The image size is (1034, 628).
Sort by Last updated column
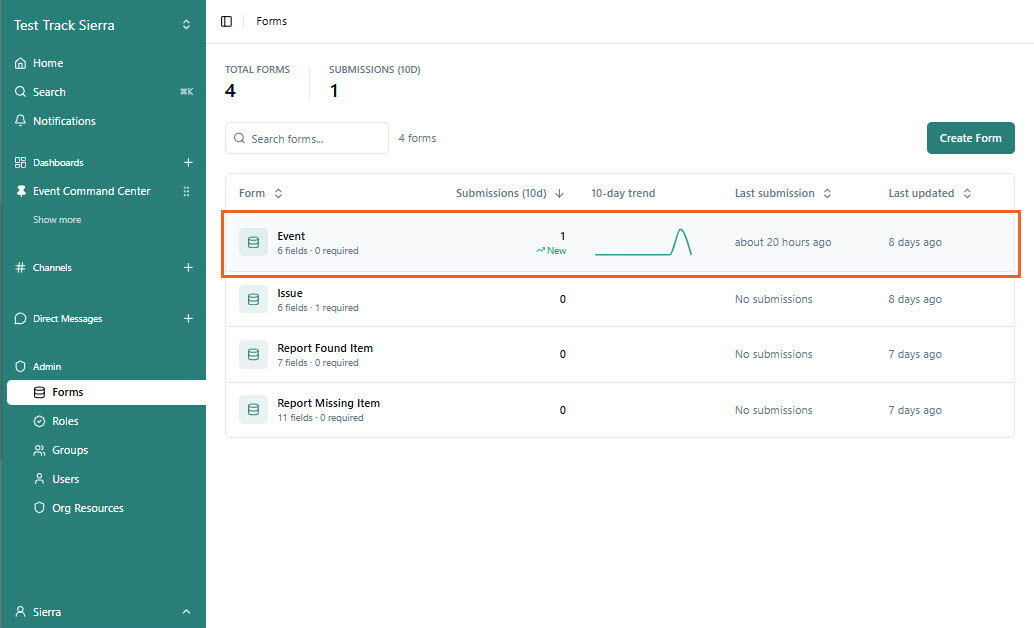tap(929, 193)
